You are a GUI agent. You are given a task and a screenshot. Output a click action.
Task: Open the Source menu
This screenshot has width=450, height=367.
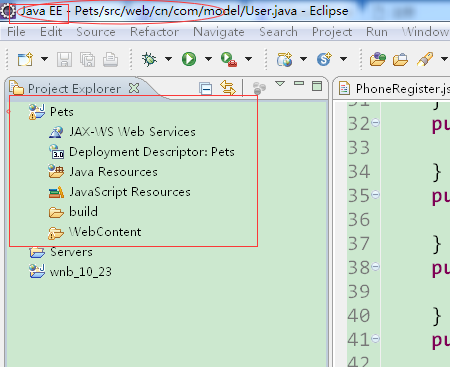(x=96, y=32)
